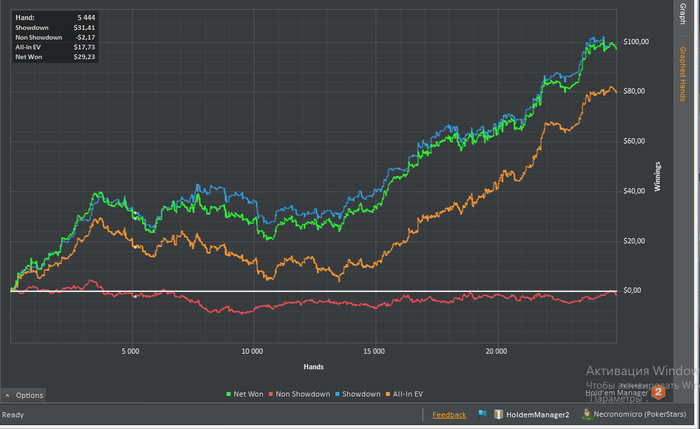Click the $60,00 winnings axis label
This screenshot has width=700, height=429.
click(x=634, y=141)
